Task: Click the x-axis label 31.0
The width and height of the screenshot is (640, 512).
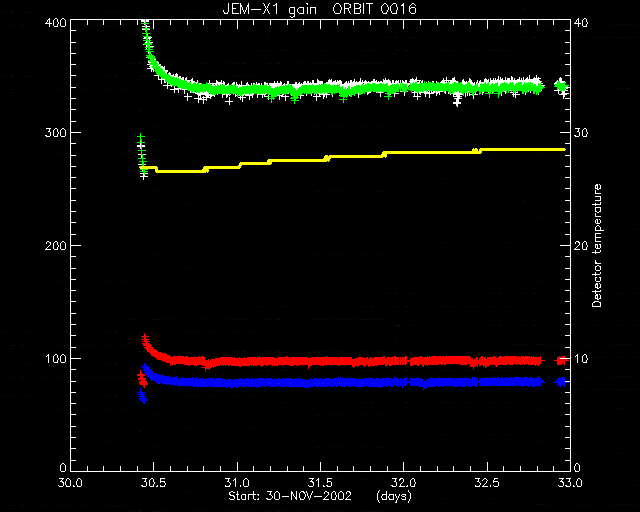Action: pos(237,483)
